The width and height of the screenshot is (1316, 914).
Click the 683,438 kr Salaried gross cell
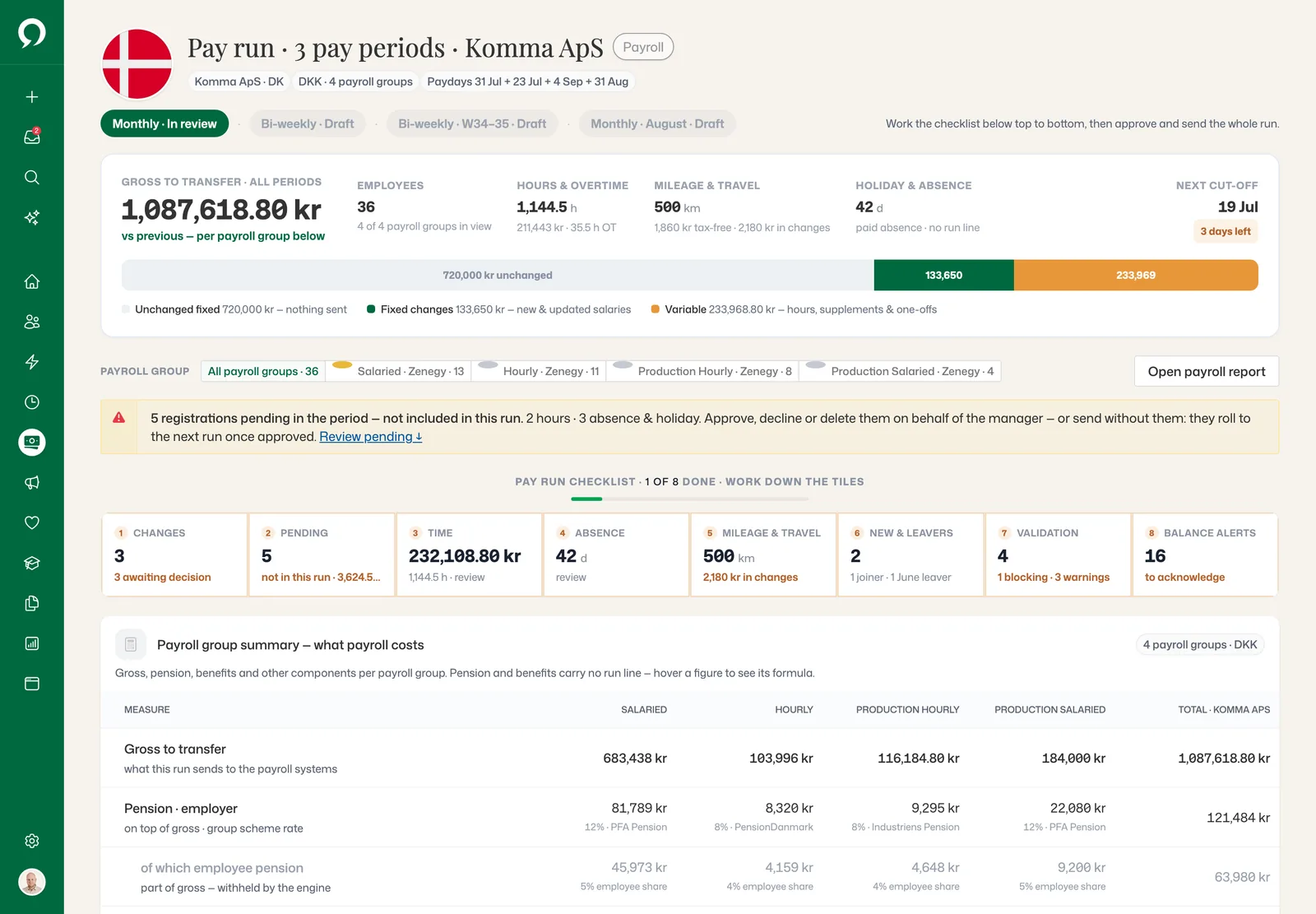635,759
